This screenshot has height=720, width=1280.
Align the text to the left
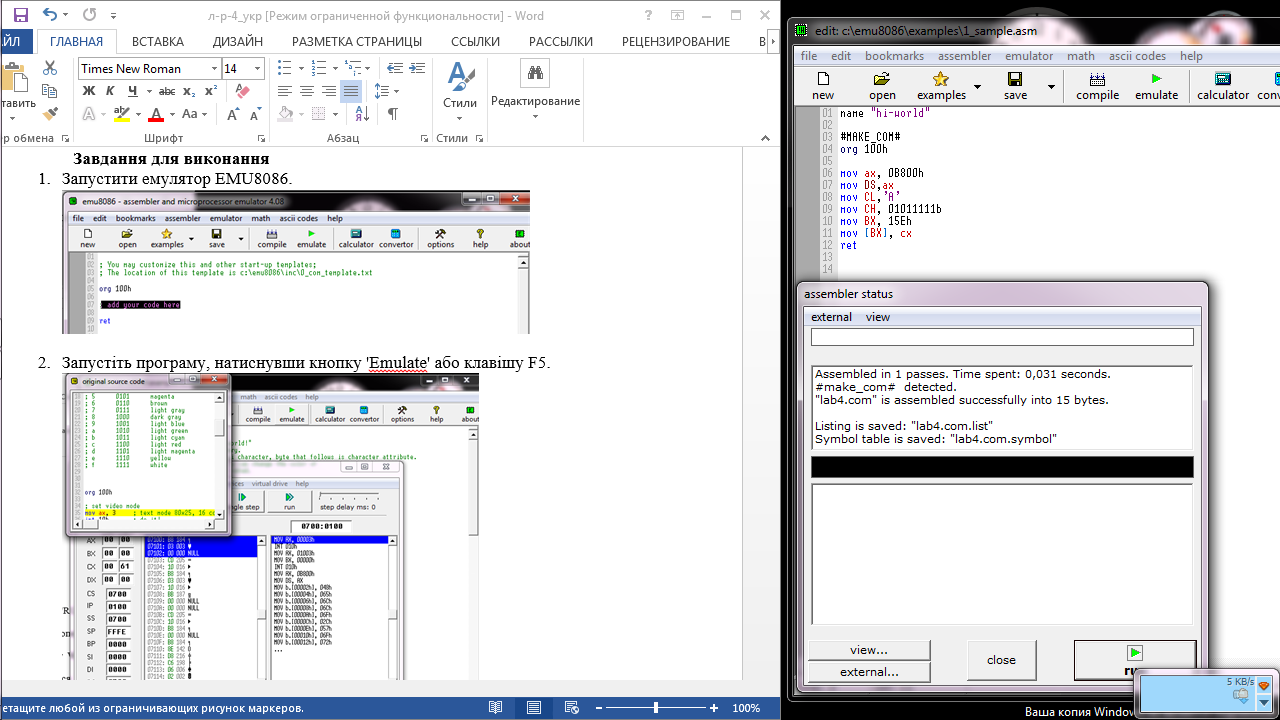284,91
